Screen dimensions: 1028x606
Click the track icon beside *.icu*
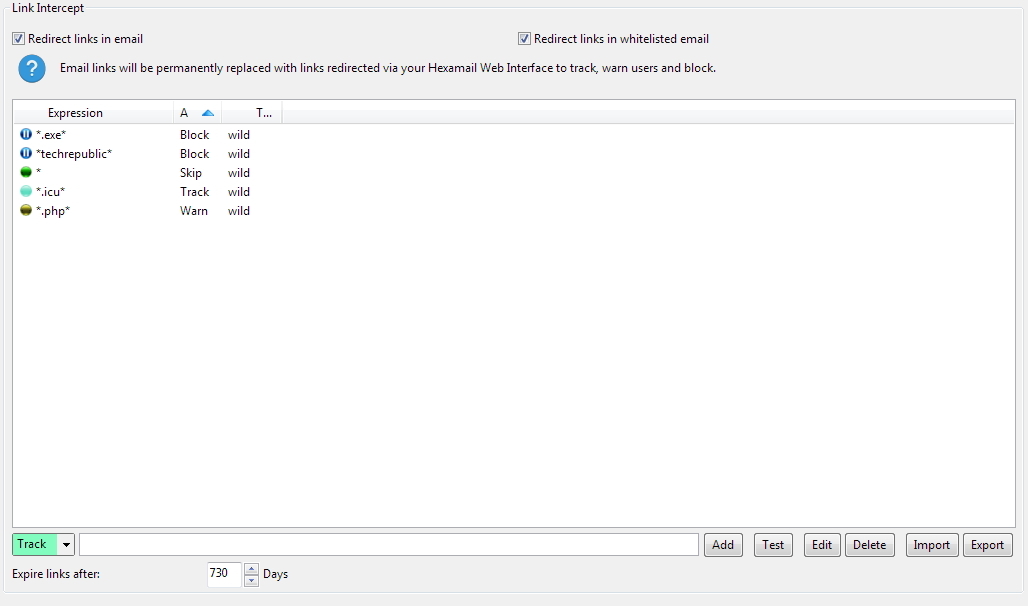click(x=26, y=191)
